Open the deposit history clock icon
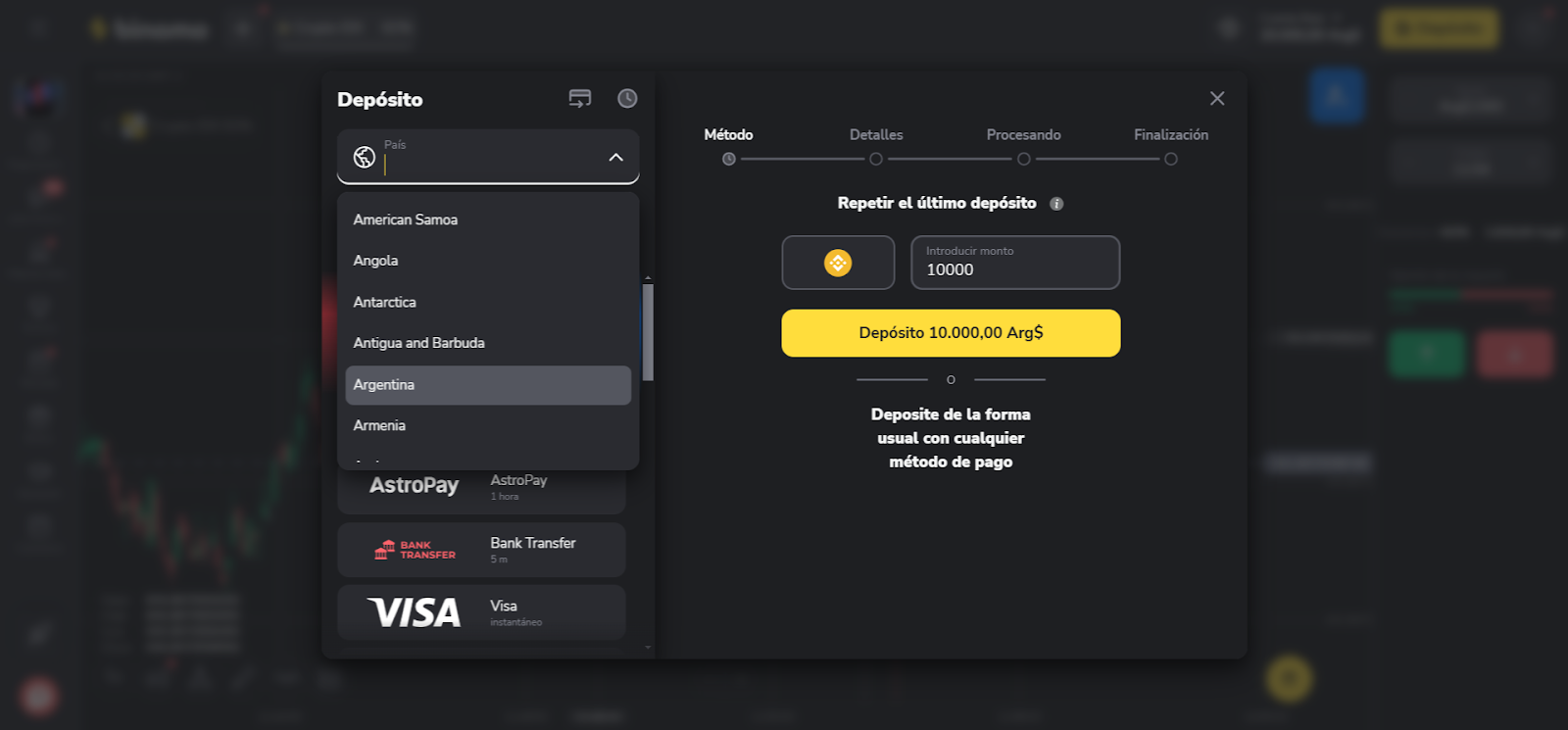The width and height of the screenshot is (1568, 730). click(x=627, y=98)
